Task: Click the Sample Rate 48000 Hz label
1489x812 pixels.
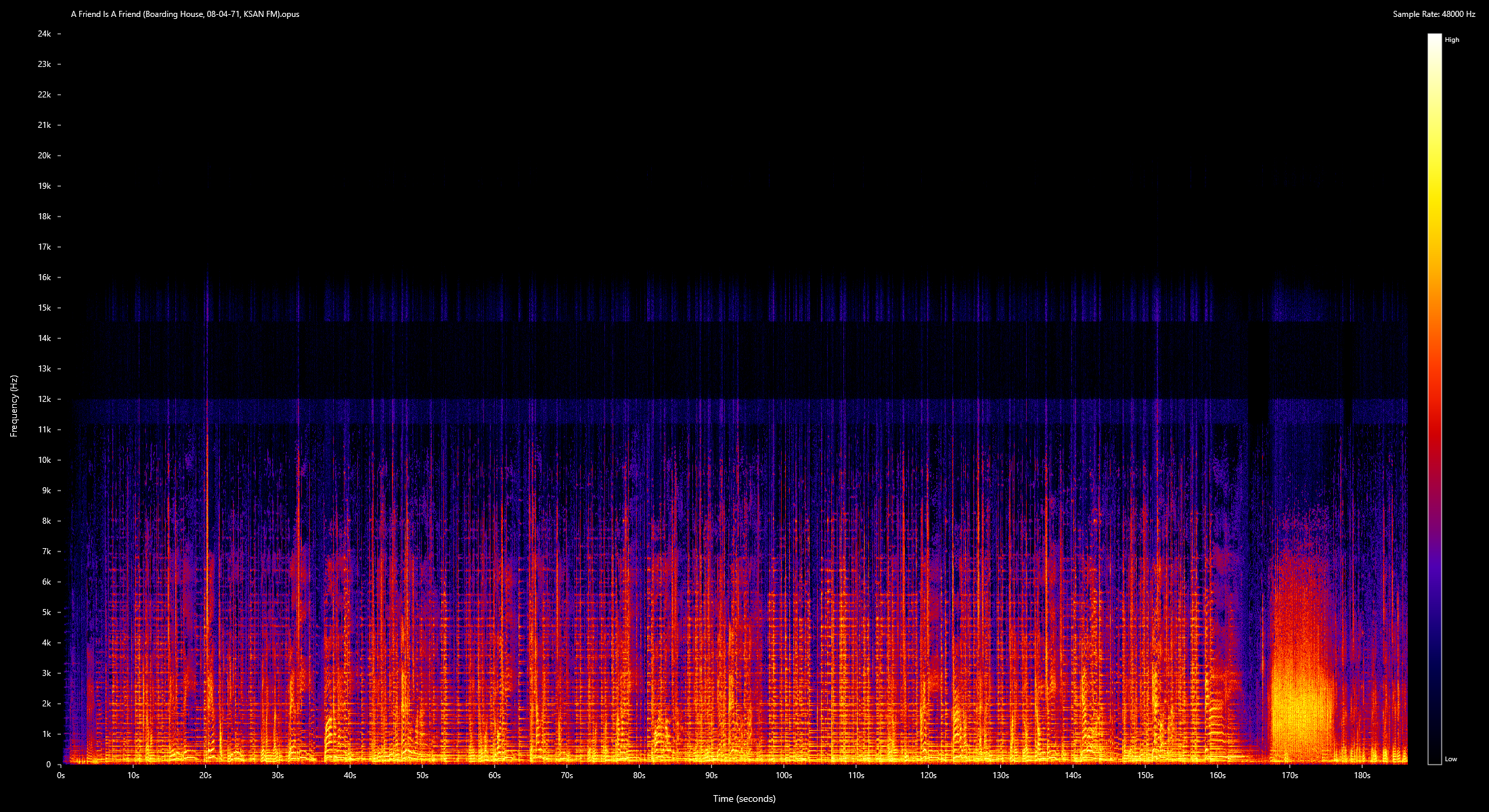Action: click(x=1434, y=14)
